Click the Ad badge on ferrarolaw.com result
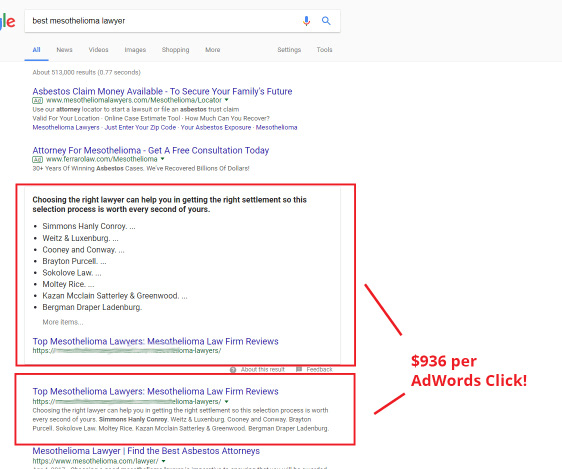This screenshot has width=562, height=469. pos(38,159)
